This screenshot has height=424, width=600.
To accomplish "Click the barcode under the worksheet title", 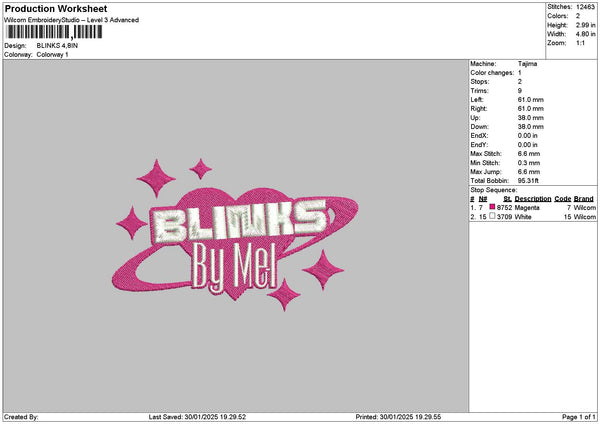I will [x=54, y=32].
